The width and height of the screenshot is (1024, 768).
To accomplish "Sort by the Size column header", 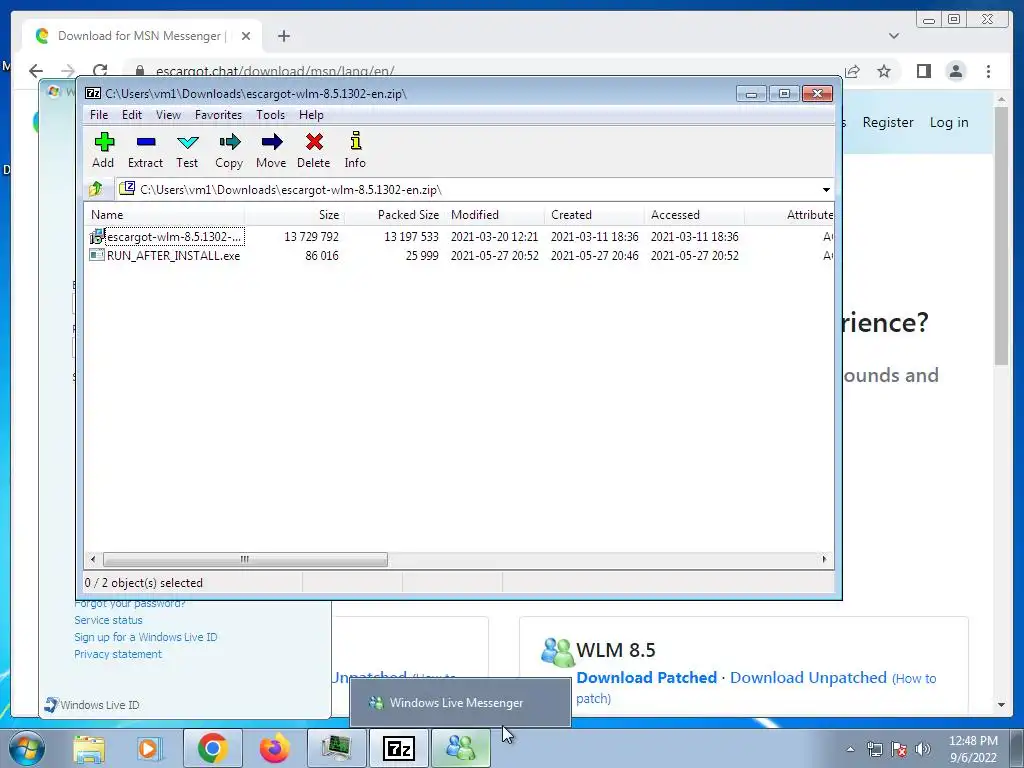I will [x=295, y=214].
